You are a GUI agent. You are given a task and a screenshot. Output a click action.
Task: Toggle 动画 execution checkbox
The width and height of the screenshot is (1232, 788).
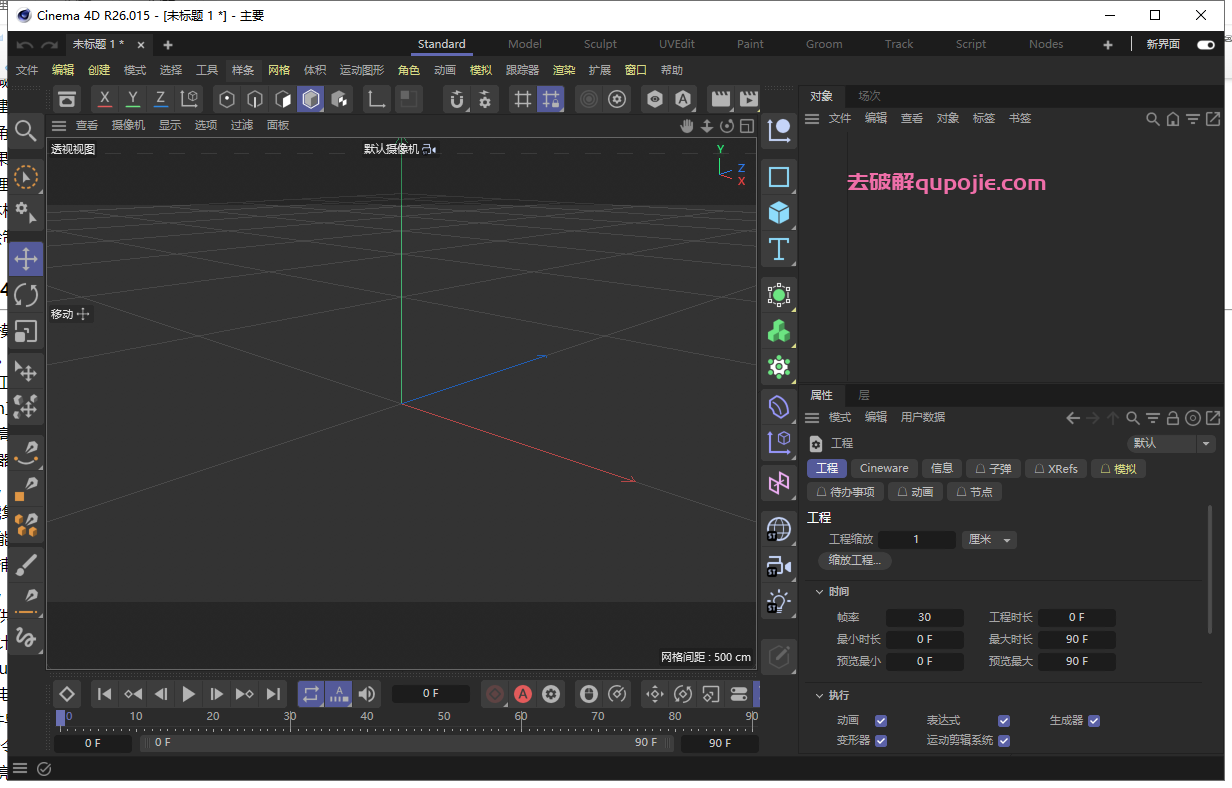click(881, 721)
